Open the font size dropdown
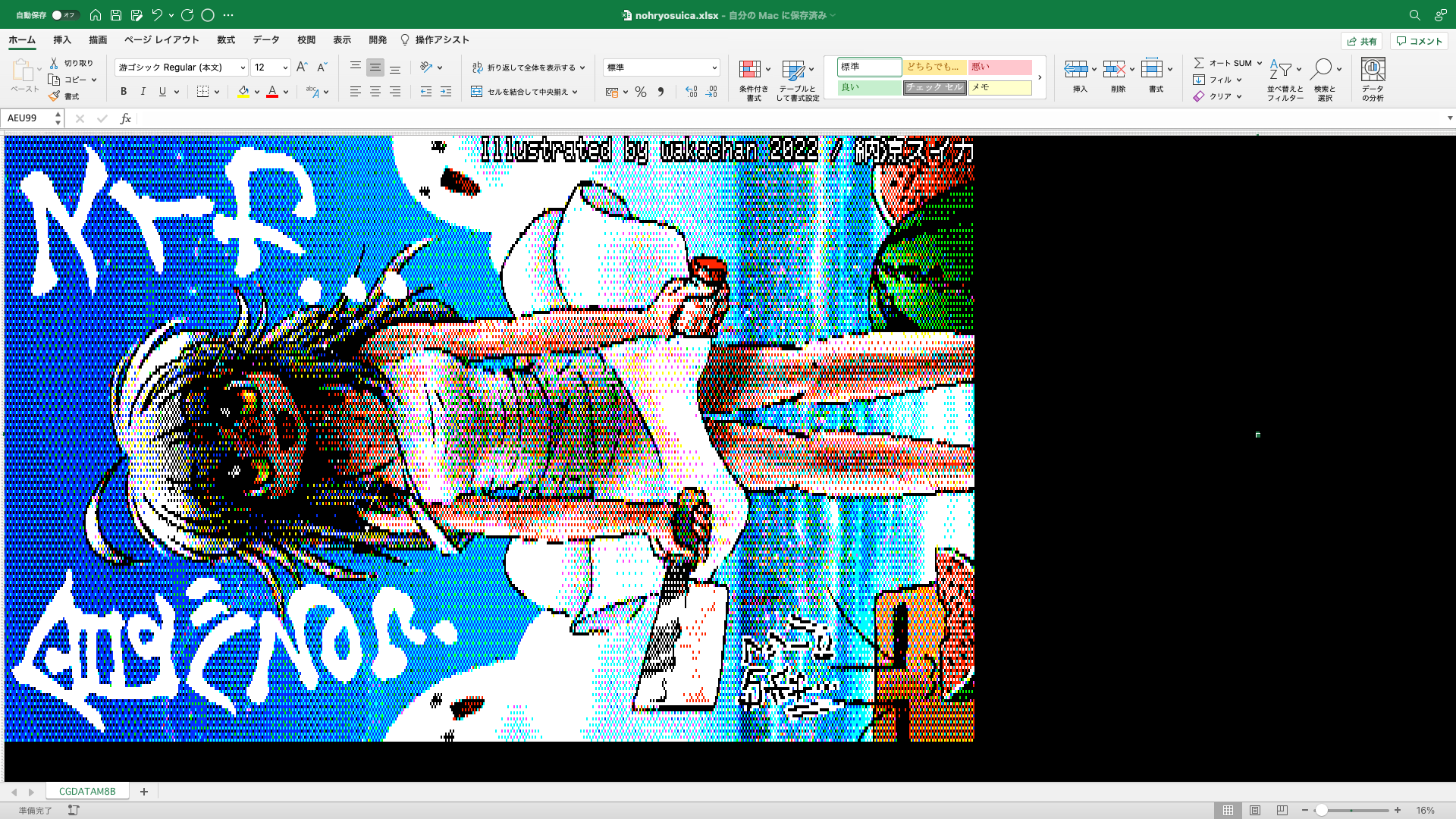The image size is (1456, 819). click(x=286, y=67)
